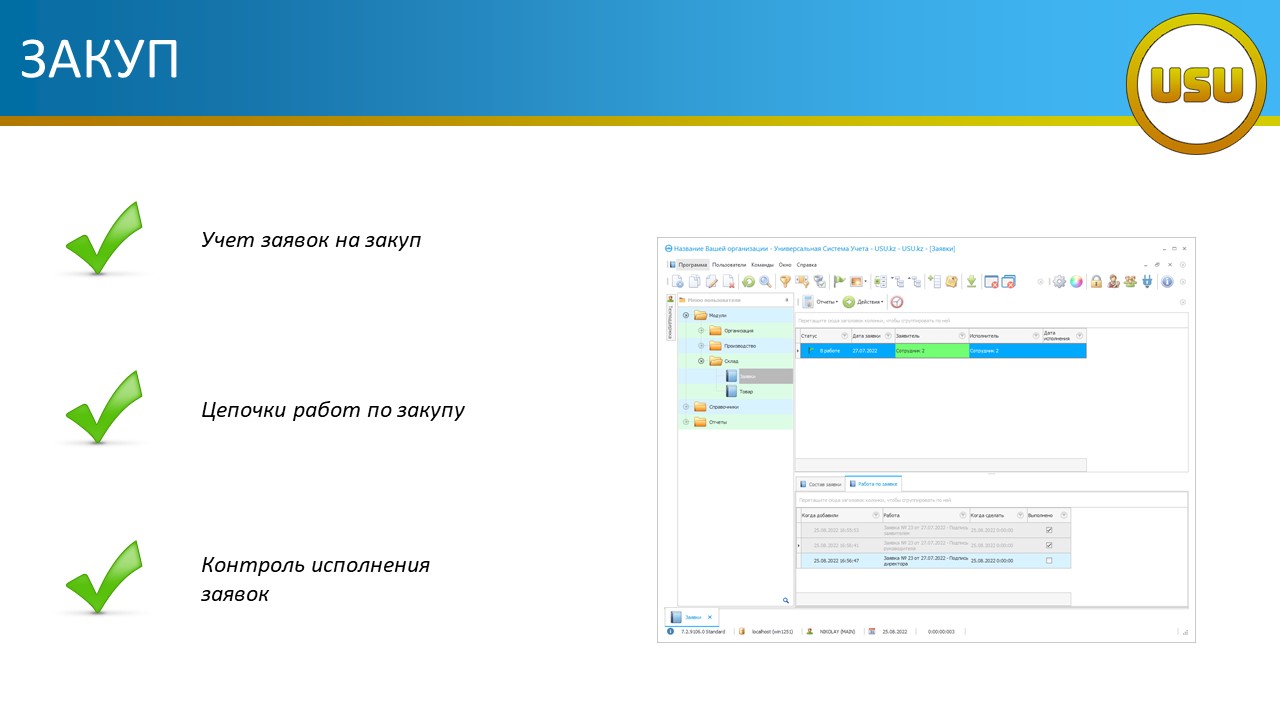Click the close all windows toolbar icon

(1008, 282)
